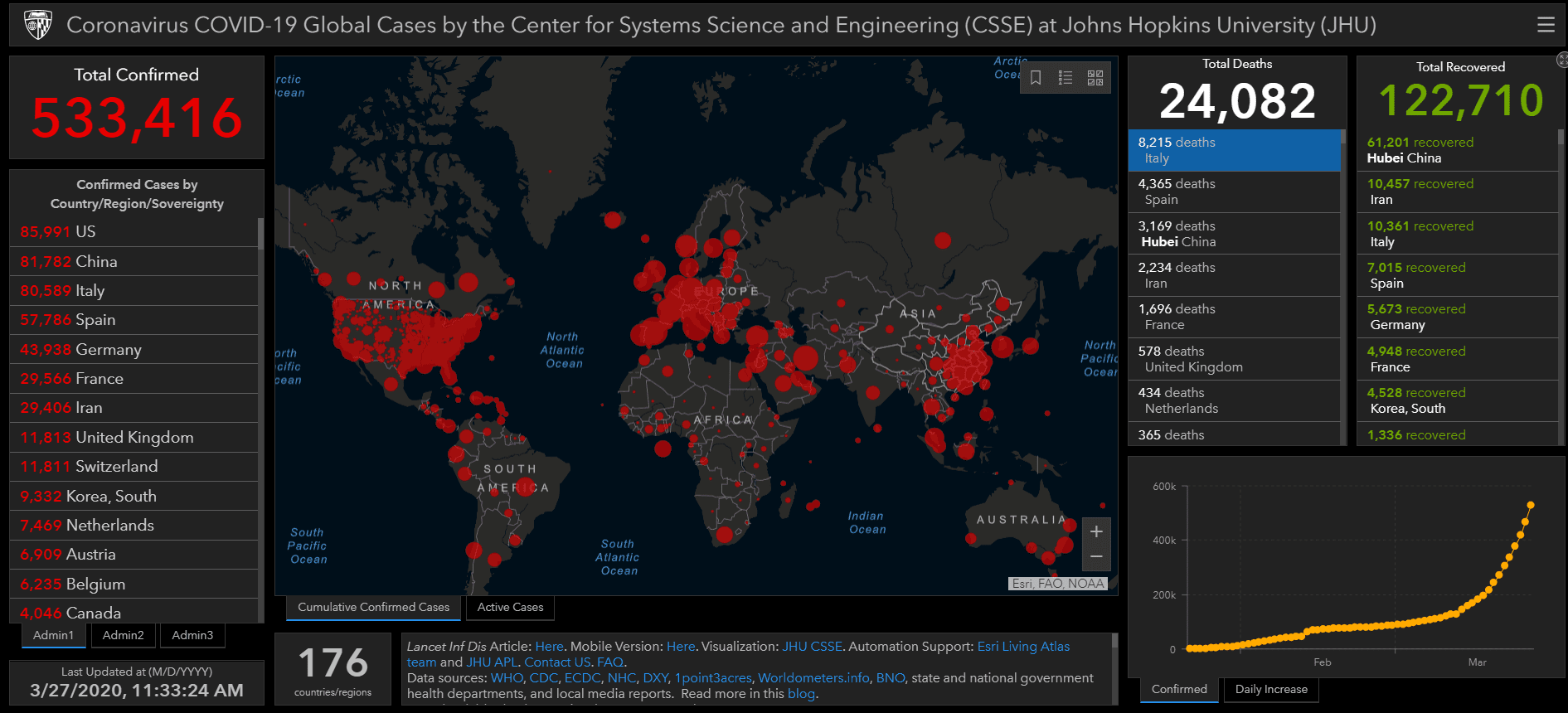The image size is (1568, 713).
Task: Zoom out on the map with minus
Action: coord(1096,557)
